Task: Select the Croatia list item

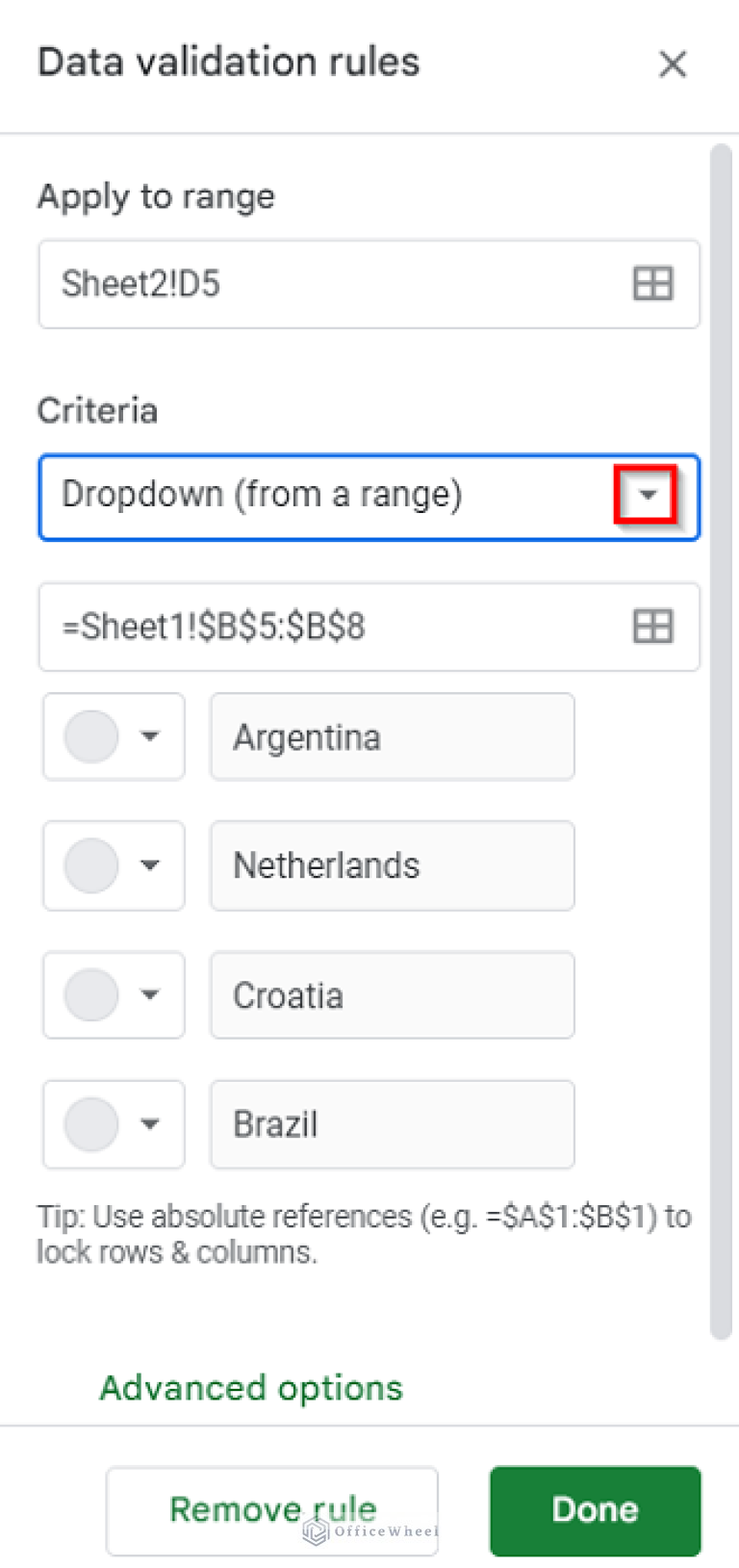Action: [x=391, y=995]
